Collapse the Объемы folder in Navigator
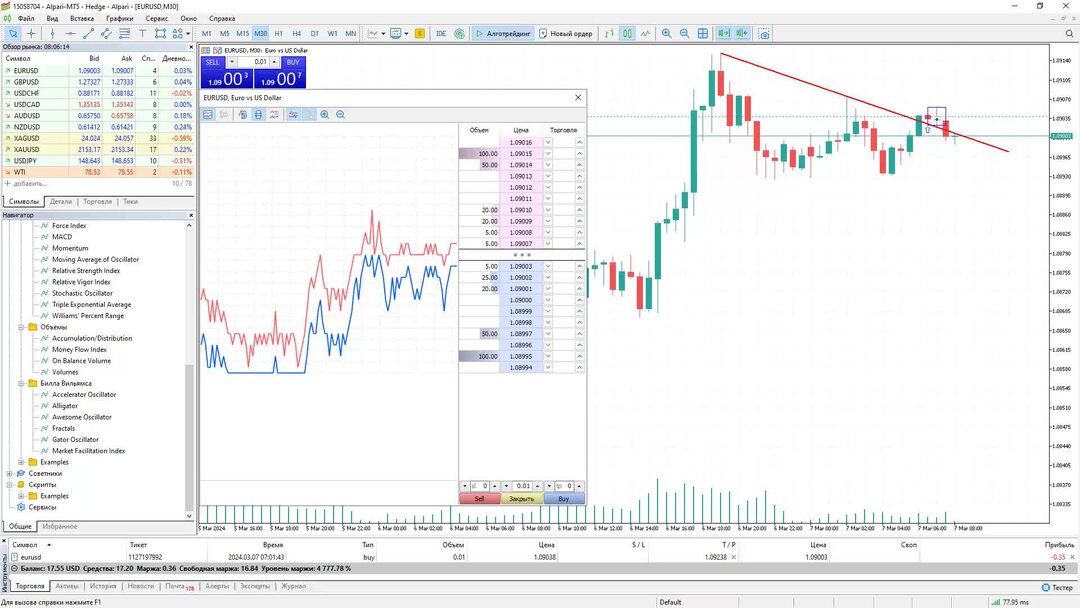This screenshot has width=1080, height=608. point(21,327)
